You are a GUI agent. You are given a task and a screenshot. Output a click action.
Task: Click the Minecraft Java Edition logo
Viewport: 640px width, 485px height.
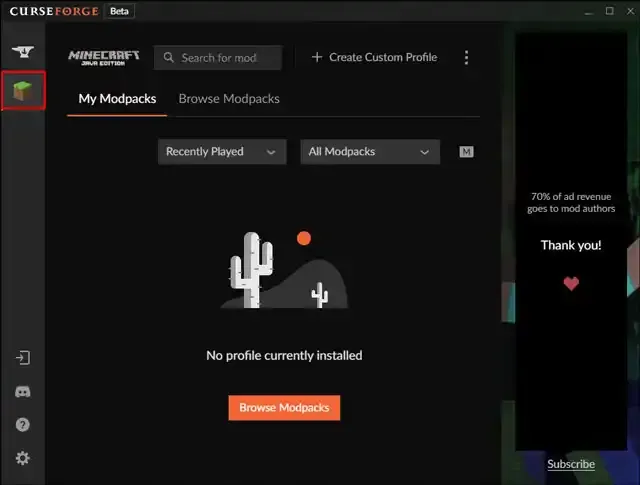pos(104,58)
